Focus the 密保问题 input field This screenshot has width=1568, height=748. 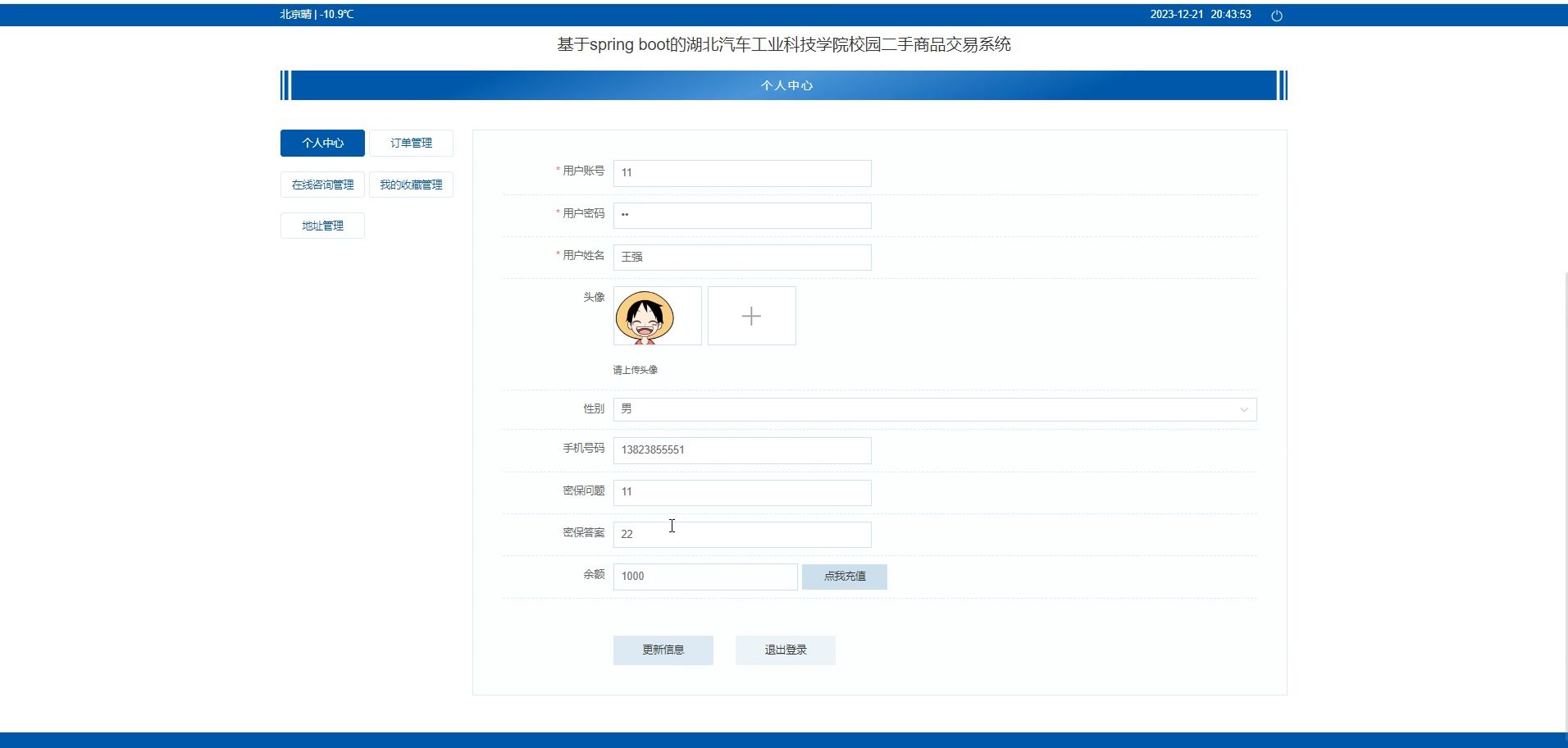tap(742, 492)
